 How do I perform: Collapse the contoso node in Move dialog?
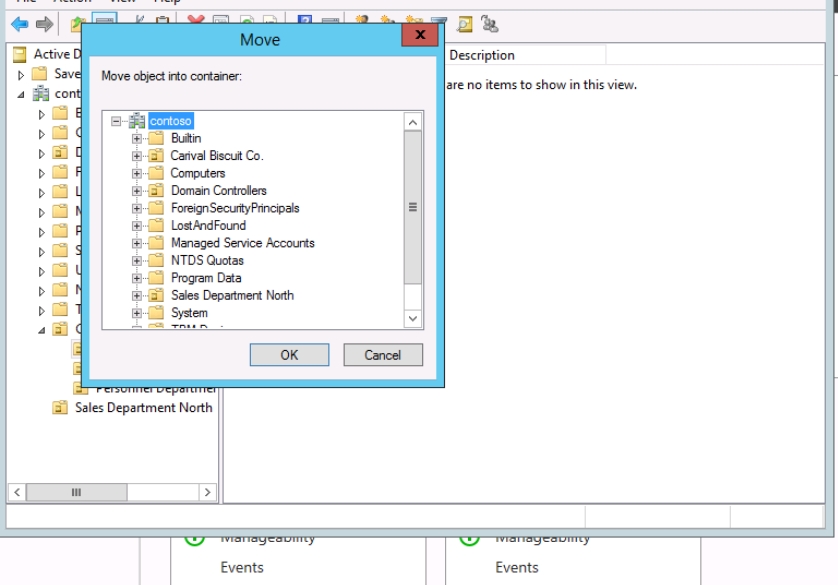117,121
